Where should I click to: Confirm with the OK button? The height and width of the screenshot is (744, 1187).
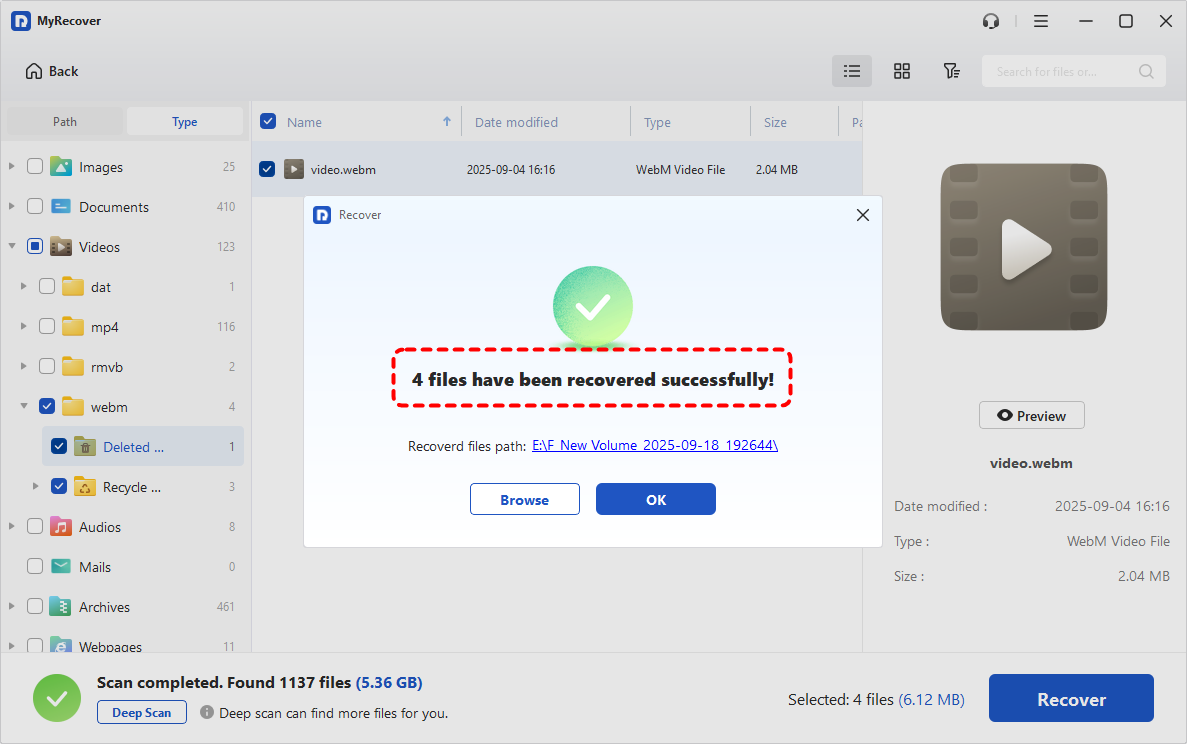(656, 500)
